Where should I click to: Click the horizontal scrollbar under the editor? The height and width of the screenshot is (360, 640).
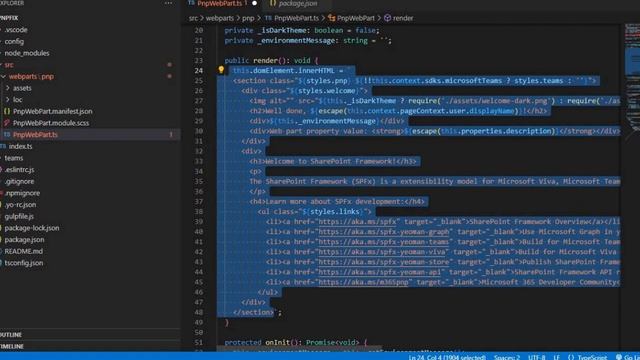299,349
